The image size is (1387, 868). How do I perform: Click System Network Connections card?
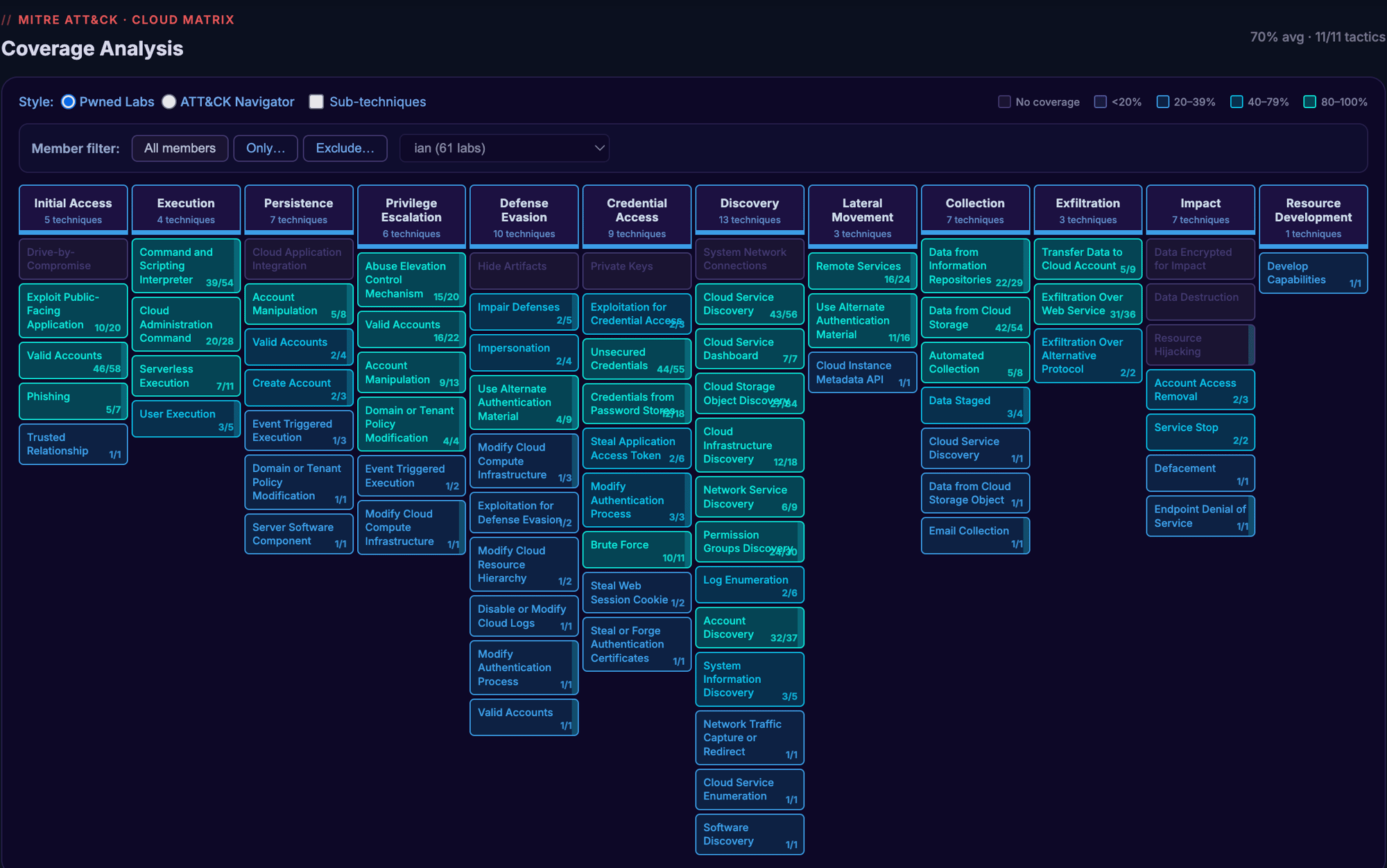(x=750, y=259)
